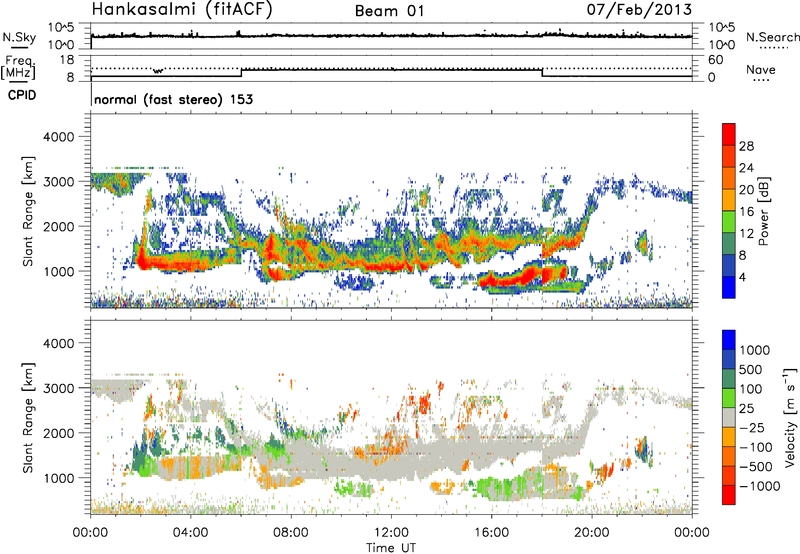Click the red backscatter patch near 02:00 at 1200 km
800x554 pixels.
point(144,261)
